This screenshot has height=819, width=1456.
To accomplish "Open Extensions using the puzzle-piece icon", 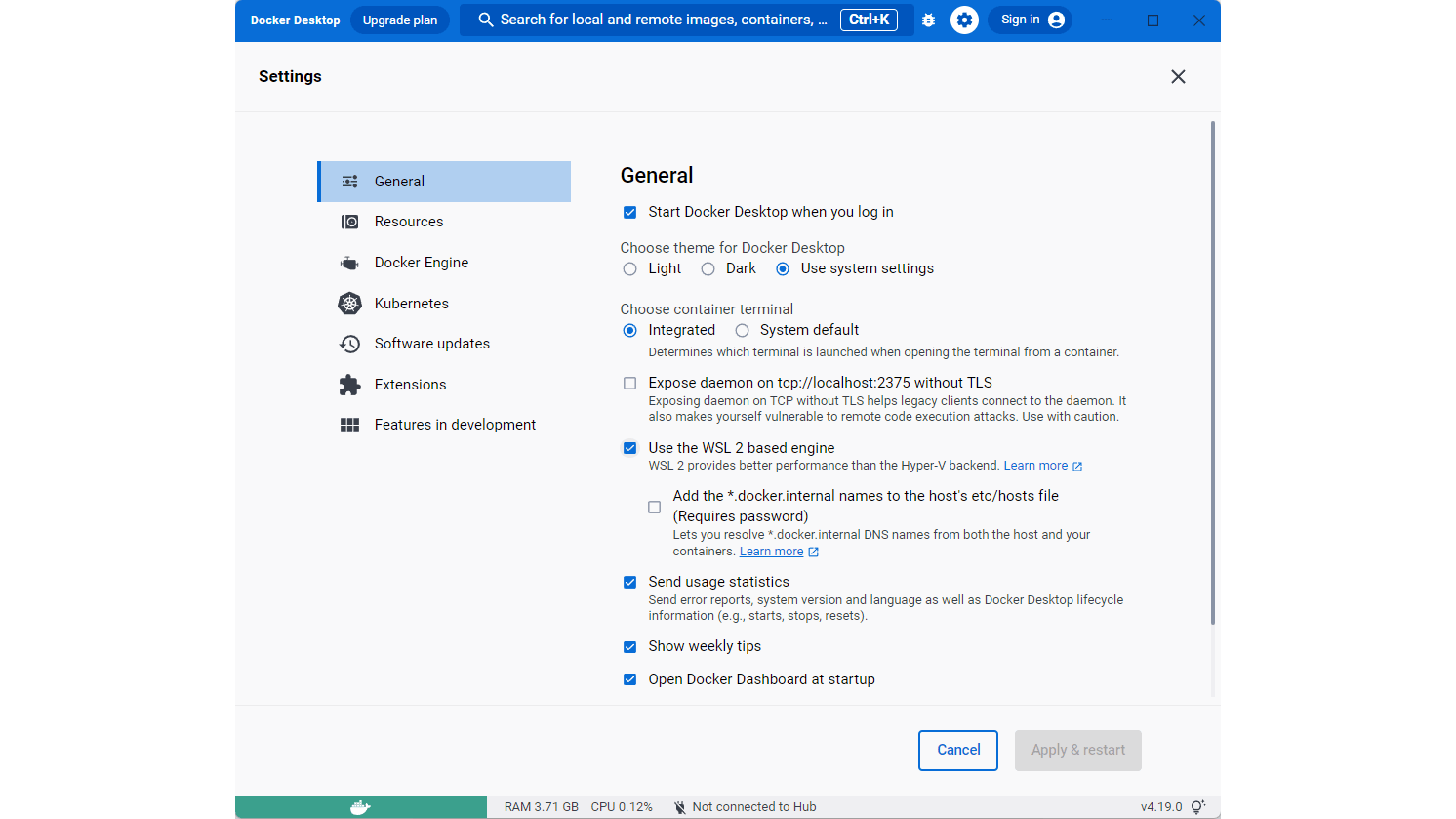I will click(x=349, y=384).
